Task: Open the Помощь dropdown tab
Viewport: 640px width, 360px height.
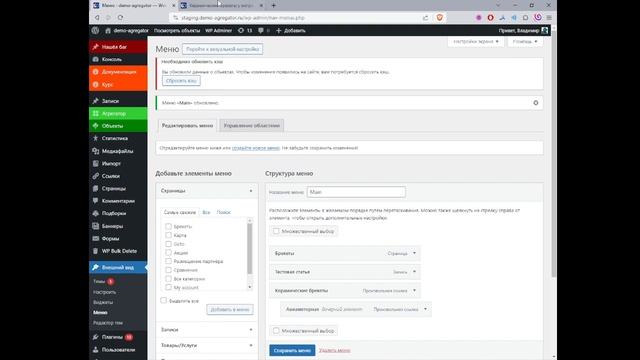Action: (x=525, y=42)
